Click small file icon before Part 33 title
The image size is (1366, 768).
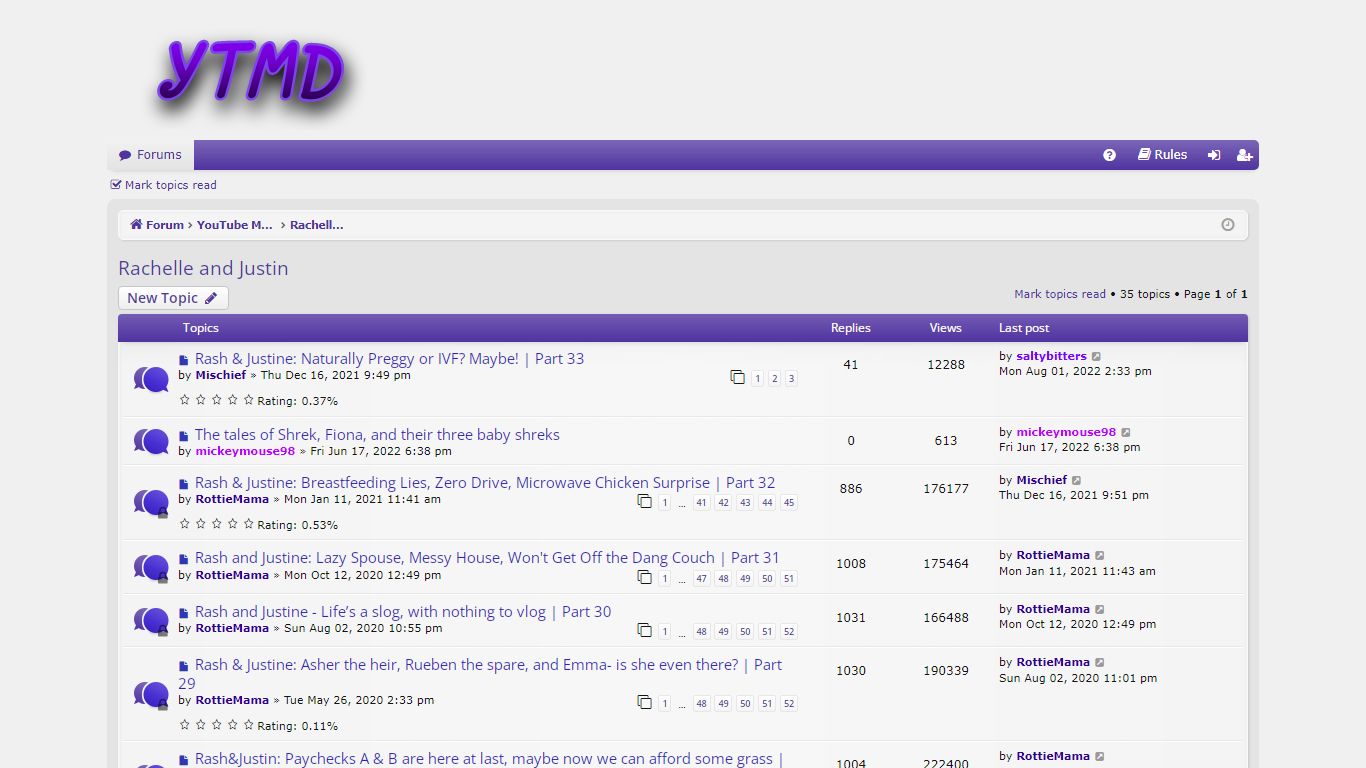[x=184, y=360]
